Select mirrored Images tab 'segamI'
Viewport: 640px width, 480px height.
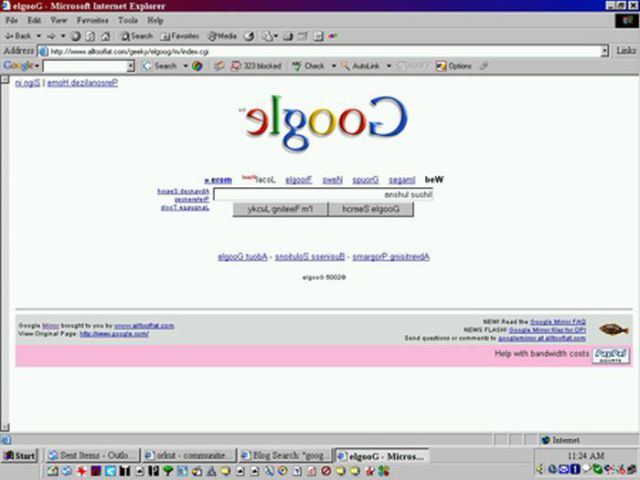tap(402, 180)
